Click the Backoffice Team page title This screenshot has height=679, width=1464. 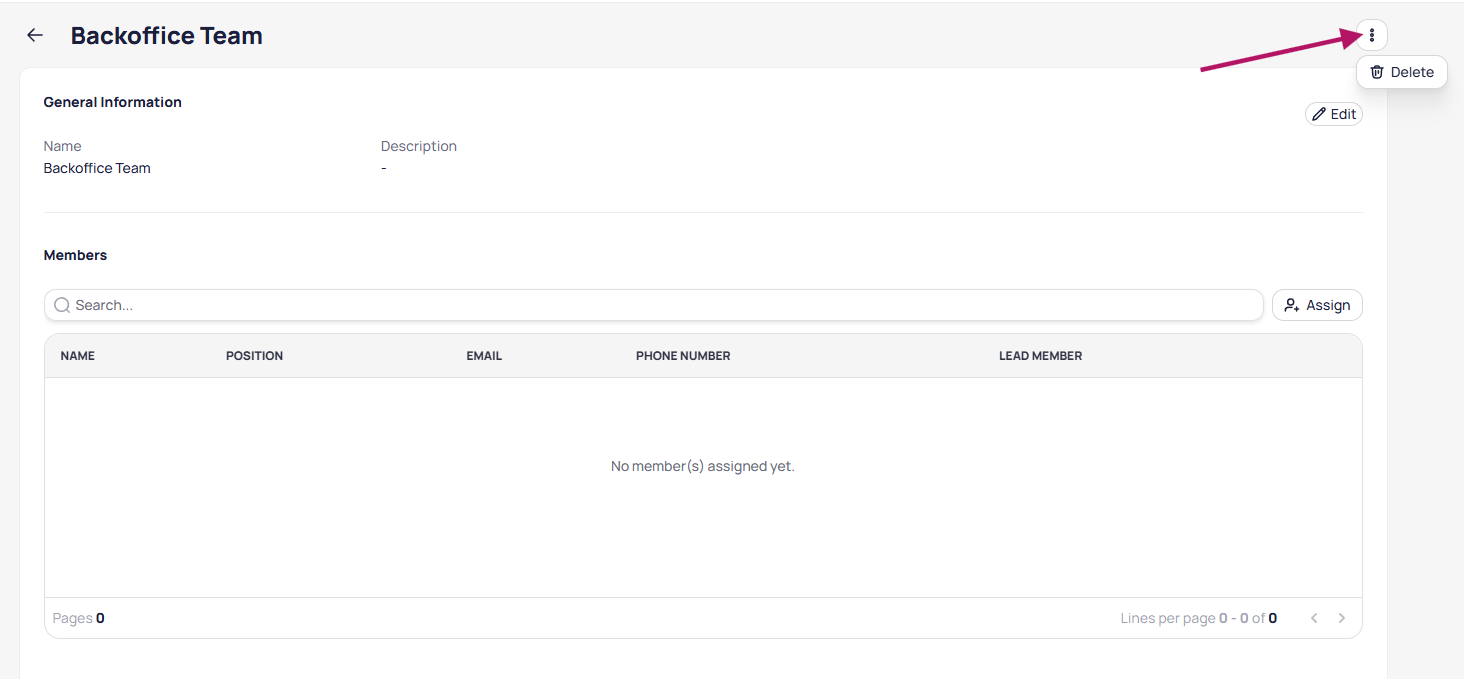click(x=167, y=36)
